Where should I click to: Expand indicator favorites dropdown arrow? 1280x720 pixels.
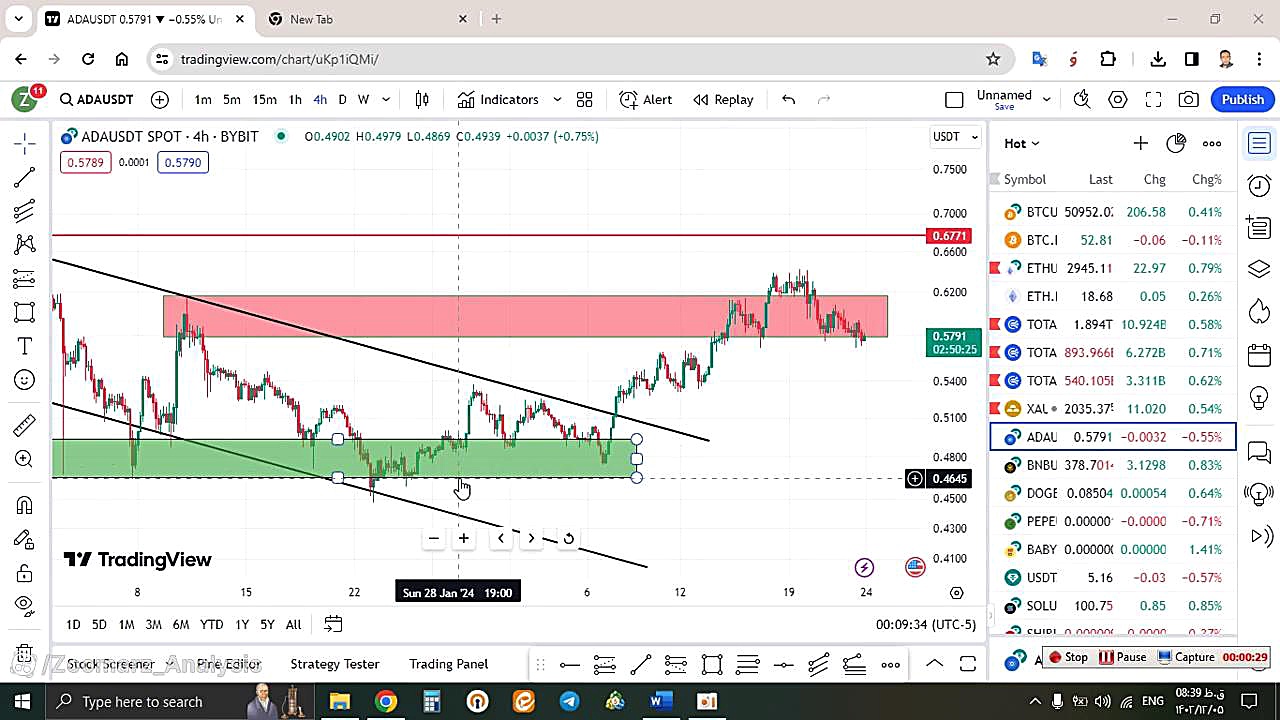(557, 99)
